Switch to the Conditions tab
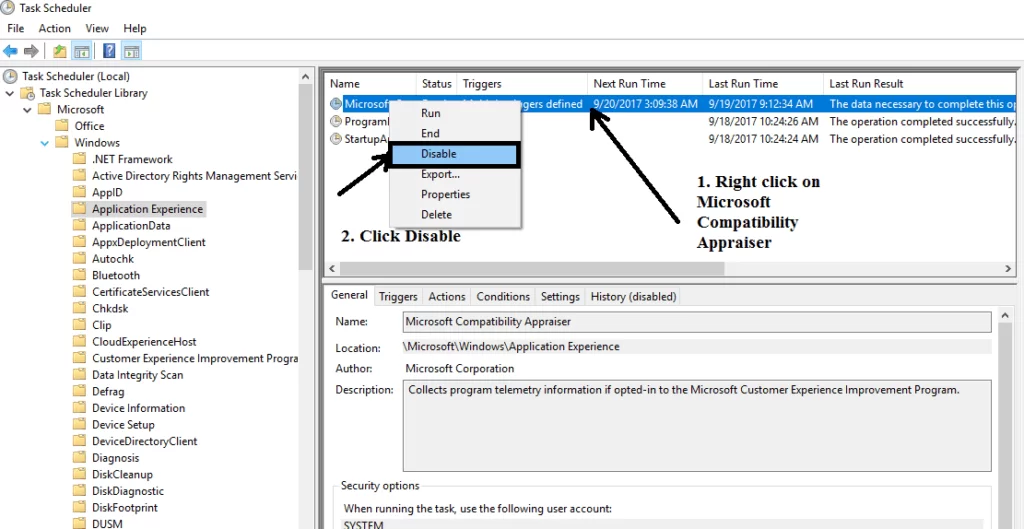Screen dimensions: 1024x529 point(503,297)
